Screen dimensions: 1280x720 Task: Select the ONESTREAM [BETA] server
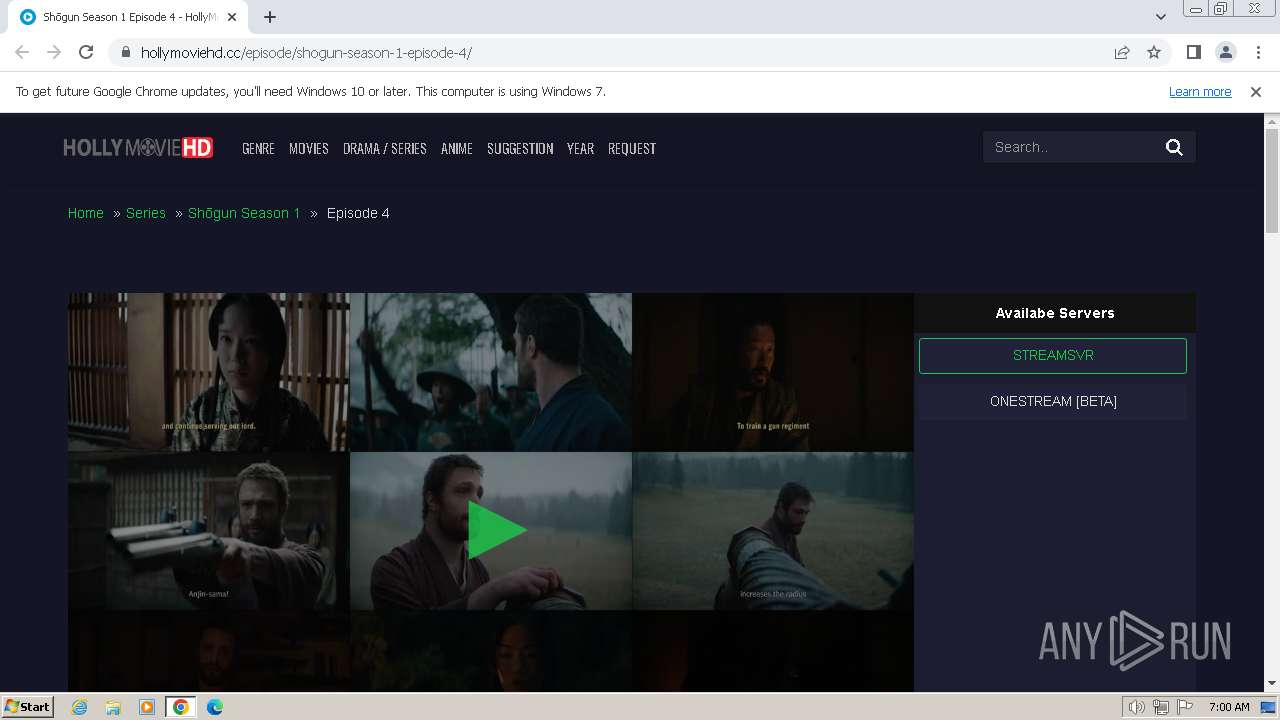point(1053,401)
